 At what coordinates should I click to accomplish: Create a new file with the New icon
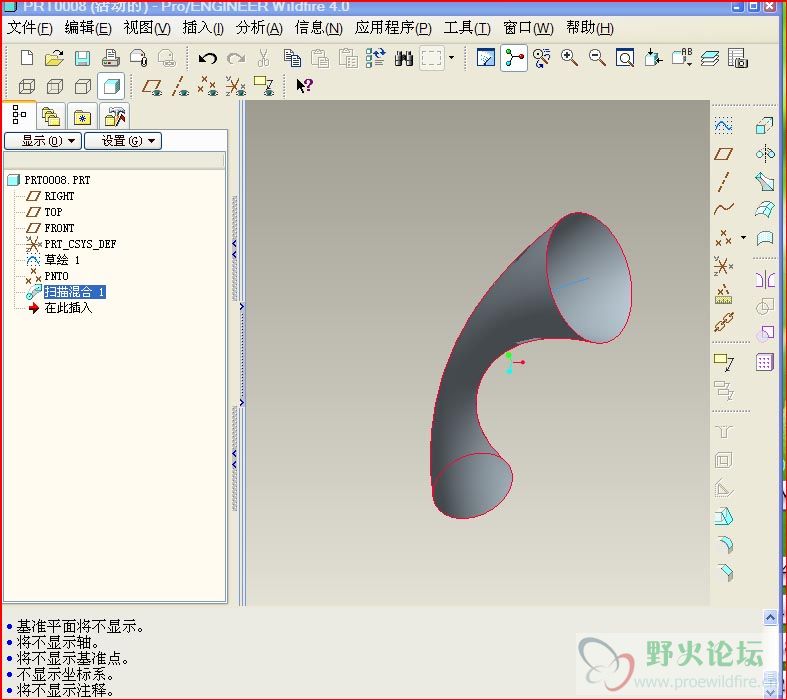point(27,58)
